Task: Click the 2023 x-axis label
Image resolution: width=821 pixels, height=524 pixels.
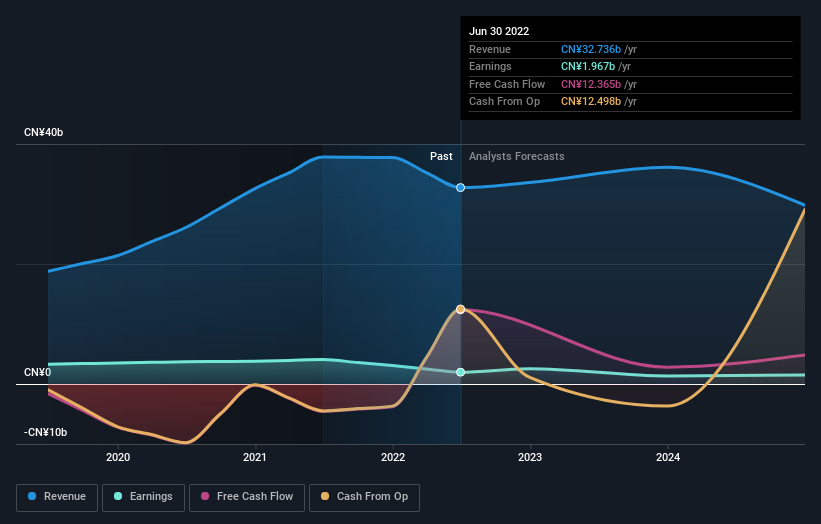Action: 530,457
